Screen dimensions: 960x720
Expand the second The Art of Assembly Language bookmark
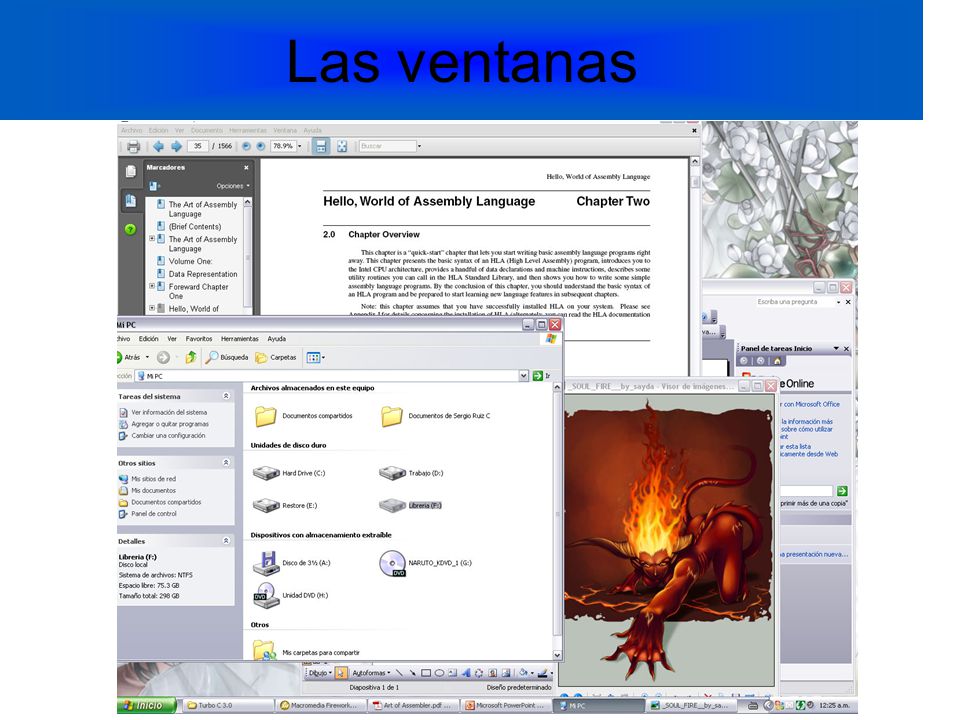tap(152, 239)
